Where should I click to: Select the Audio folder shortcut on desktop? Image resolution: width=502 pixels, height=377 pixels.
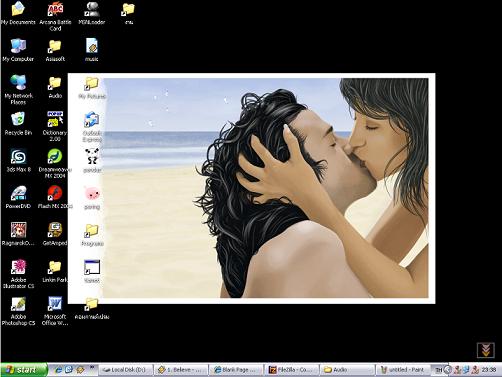55,87
